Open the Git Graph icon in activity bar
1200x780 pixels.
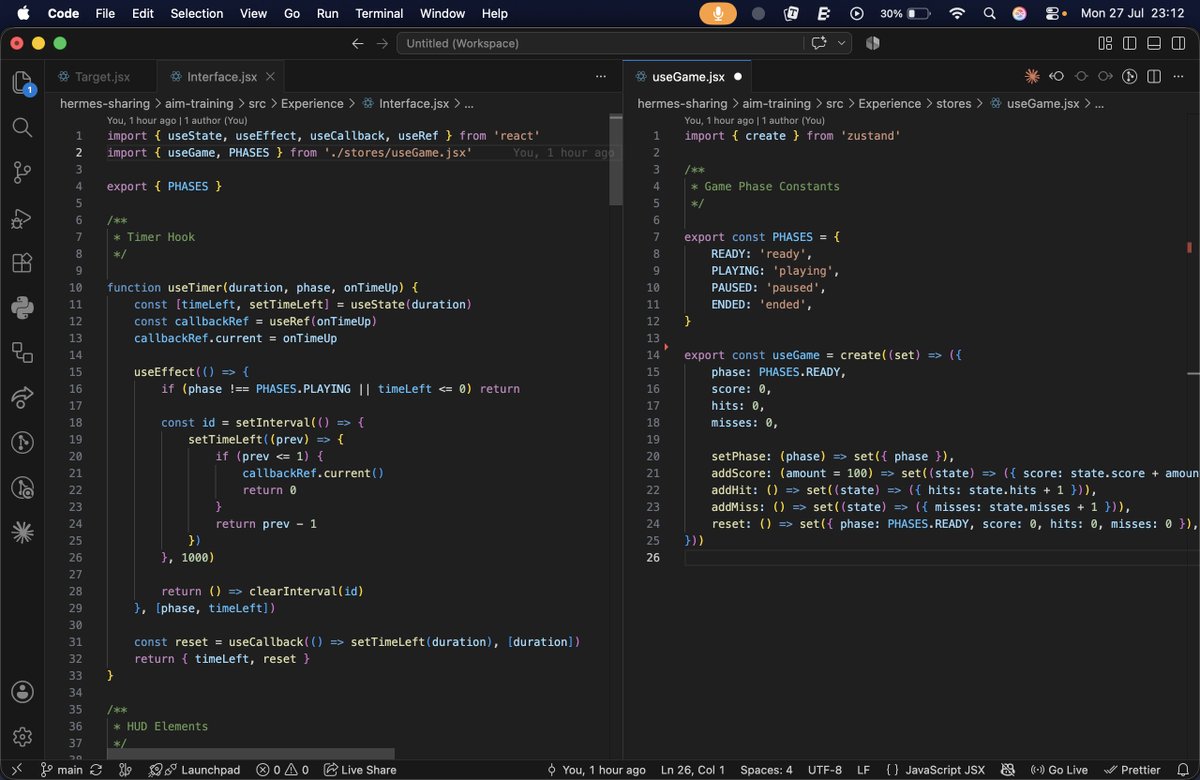[x=22, y=442]
